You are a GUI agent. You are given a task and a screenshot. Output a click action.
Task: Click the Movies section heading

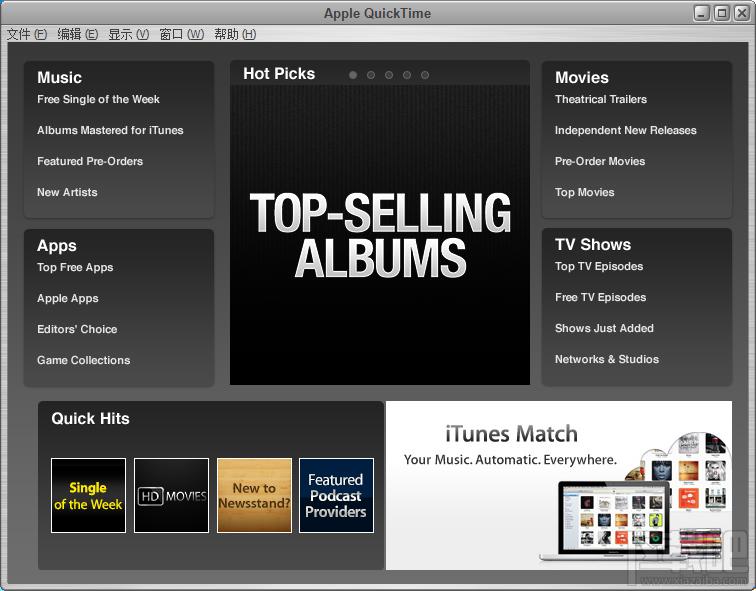pyautogui.click(x=581, y=78)
